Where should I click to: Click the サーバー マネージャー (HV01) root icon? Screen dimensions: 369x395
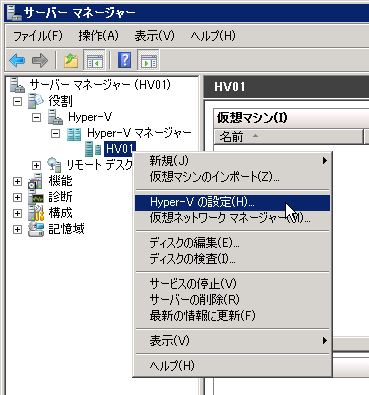17,85
